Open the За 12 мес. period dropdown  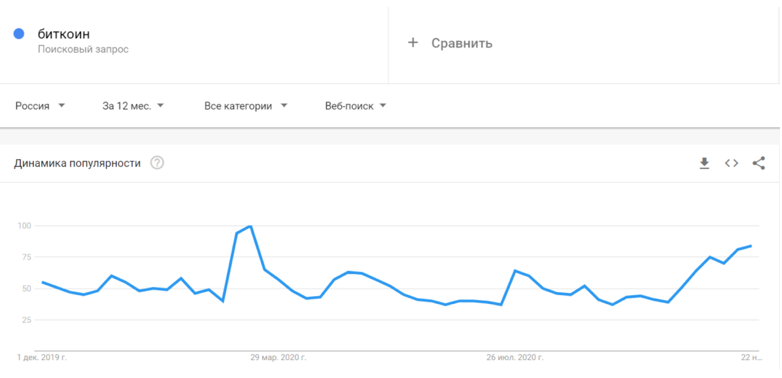coord(133,106)
